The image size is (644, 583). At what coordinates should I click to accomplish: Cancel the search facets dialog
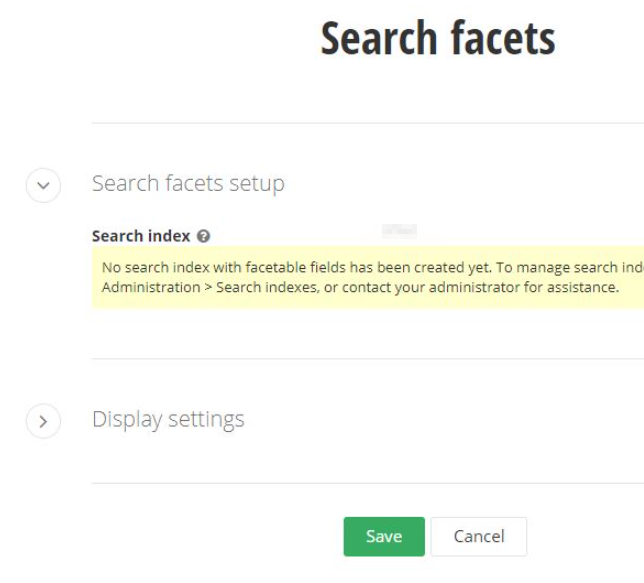point(478,536)
